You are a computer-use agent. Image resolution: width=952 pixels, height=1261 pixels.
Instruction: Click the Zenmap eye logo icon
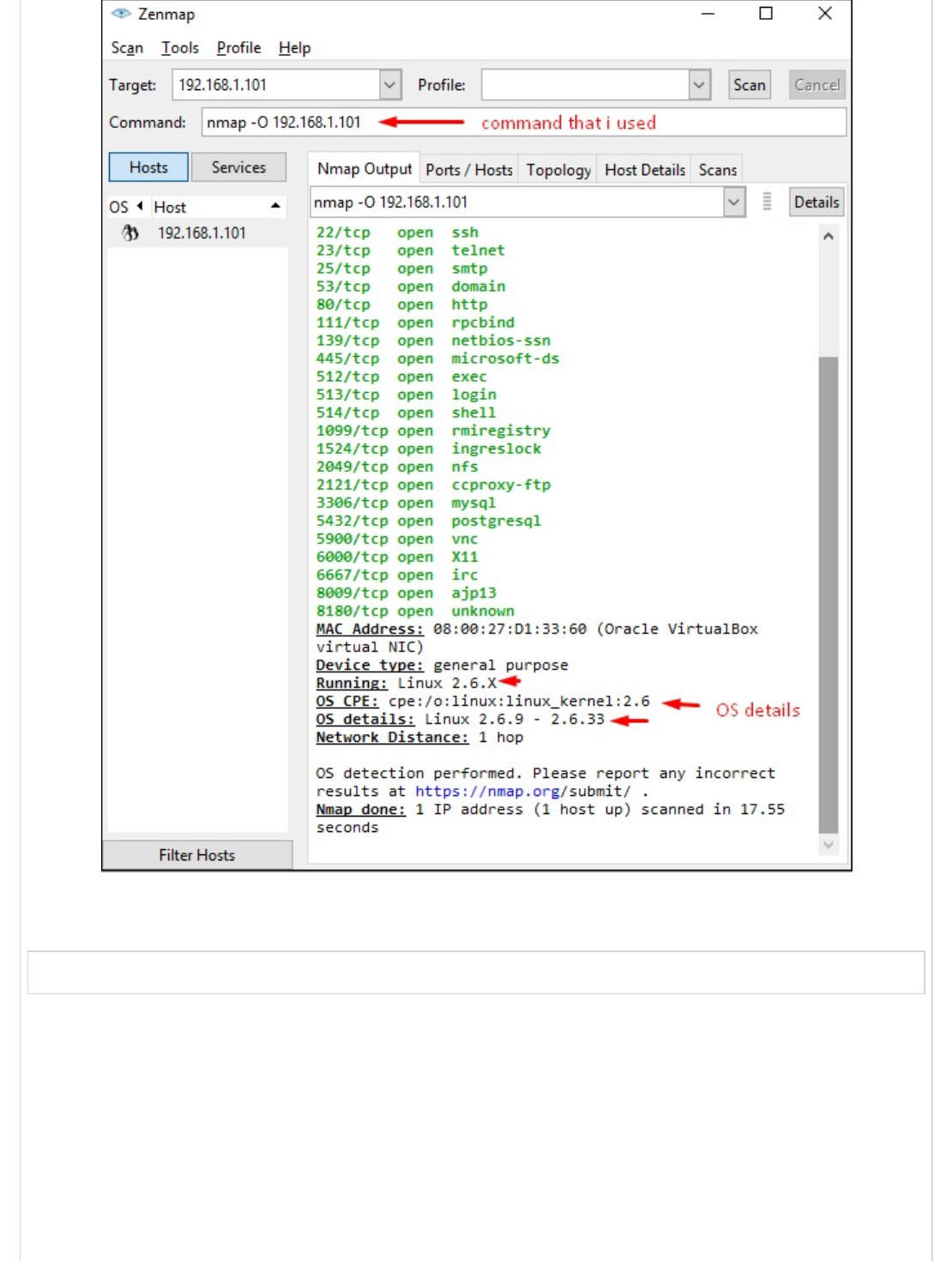(121, 14)
